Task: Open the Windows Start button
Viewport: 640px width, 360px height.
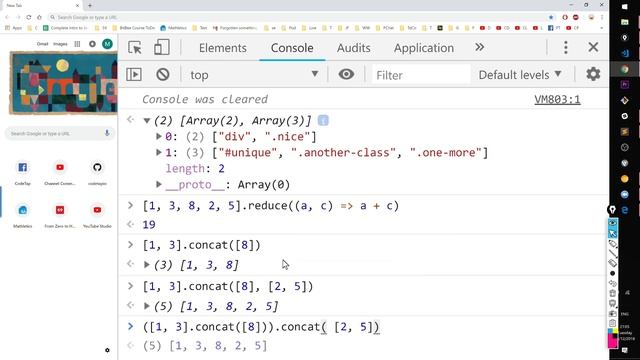Action: point(624,7)
